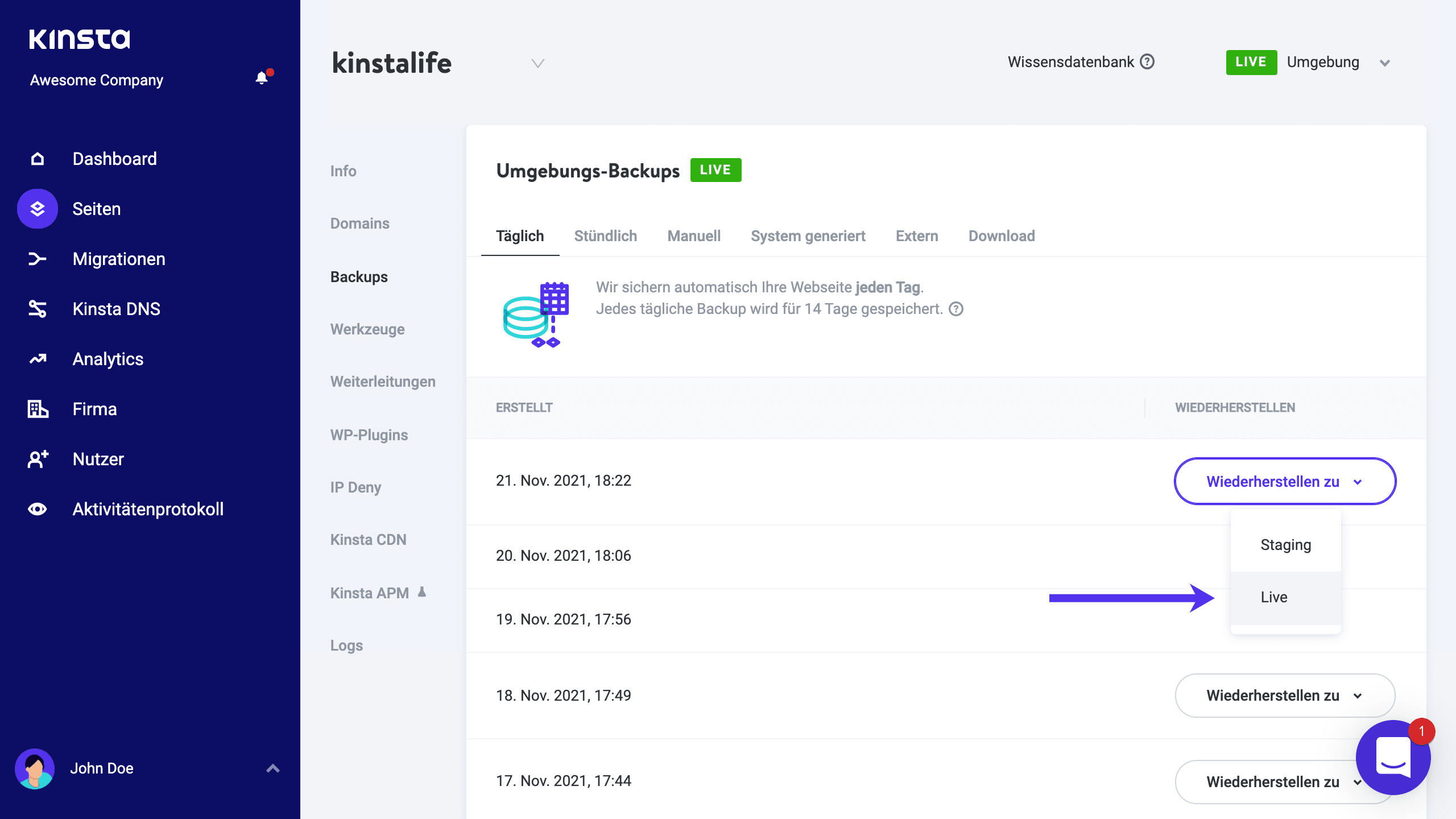The height and width of the screenshot is (819, 1456).
Task: Click backup date 17. Nov. 2021, 17:44
Action: click(564, 781)
